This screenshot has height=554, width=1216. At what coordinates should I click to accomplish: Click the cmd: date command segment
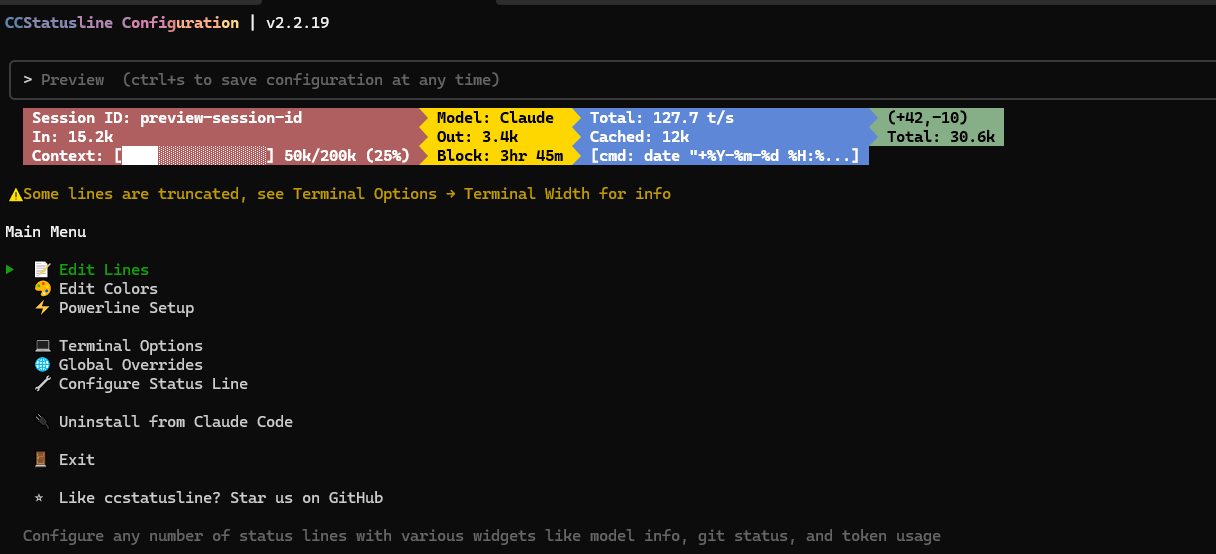725,156
